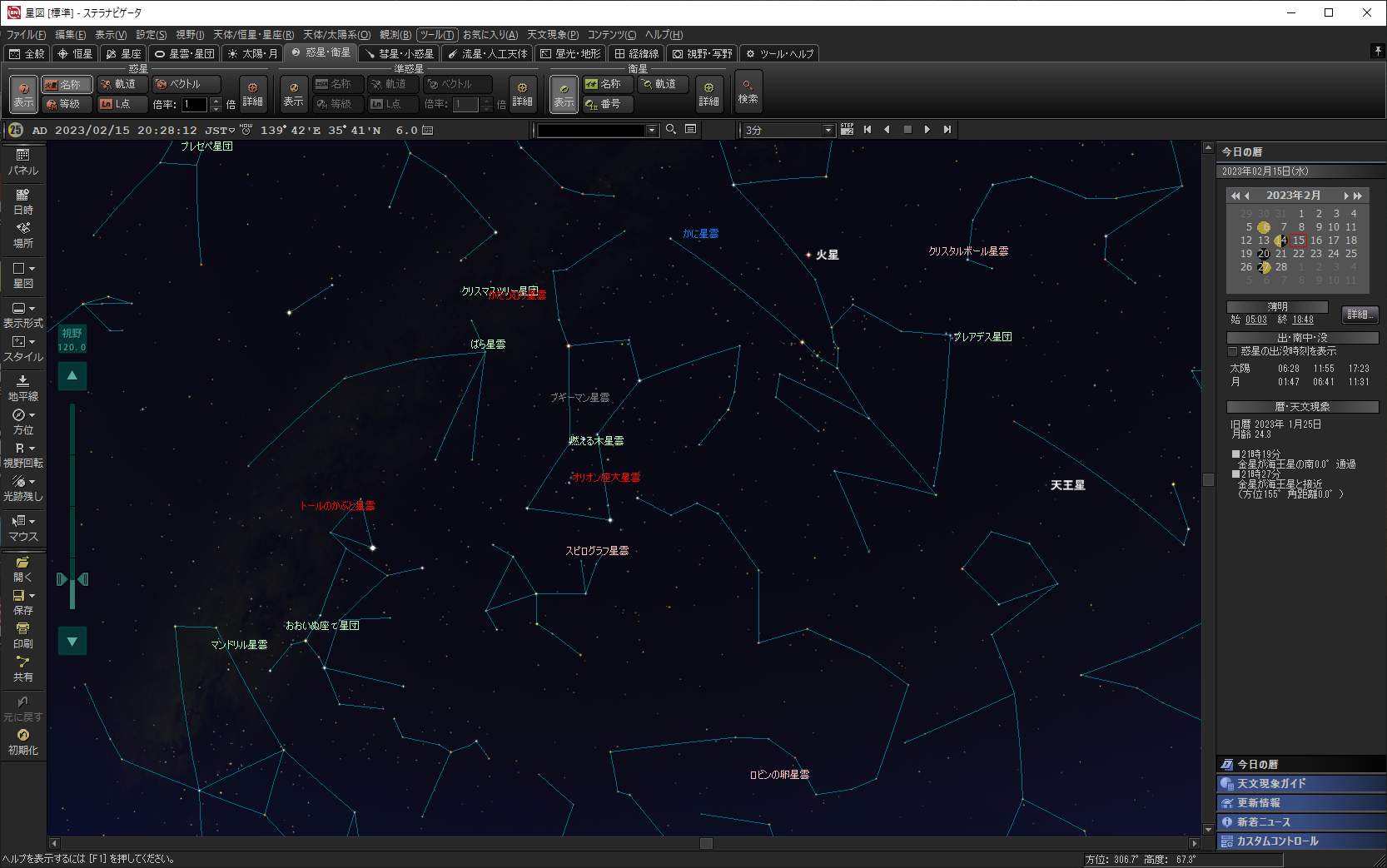The image size is (1387, 868).
Task: Expand the 表示形式 display format dropdown
Action: (32, 309)
